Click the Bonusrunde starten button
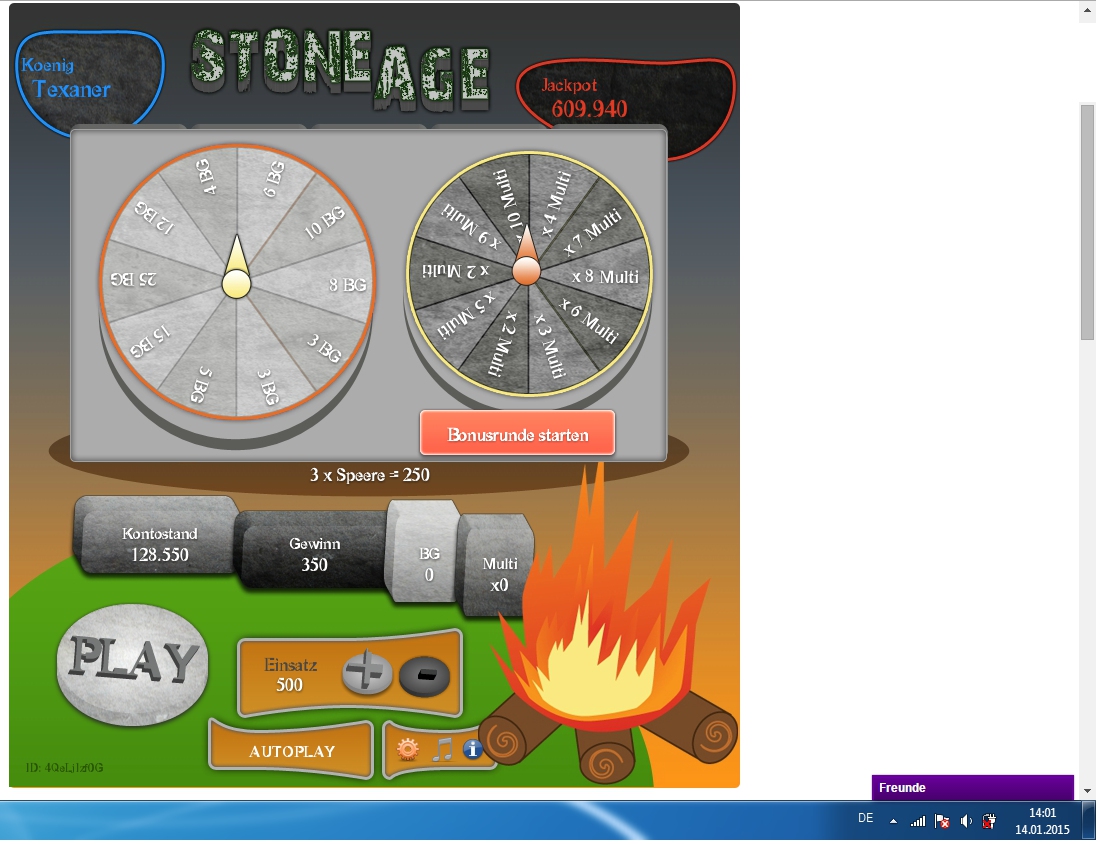Image resolution: width=1100 pixels, height=844 pixels. (x=518, y=434)
